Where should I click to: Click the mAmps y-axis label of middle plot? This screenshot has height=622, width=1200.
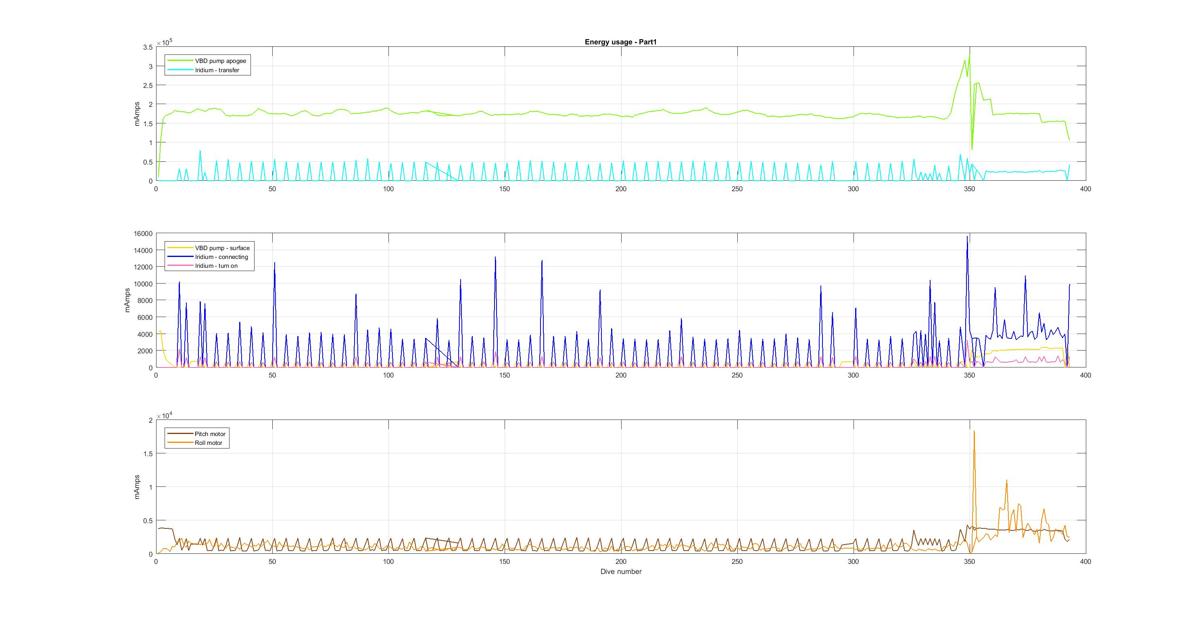[129, 301]
